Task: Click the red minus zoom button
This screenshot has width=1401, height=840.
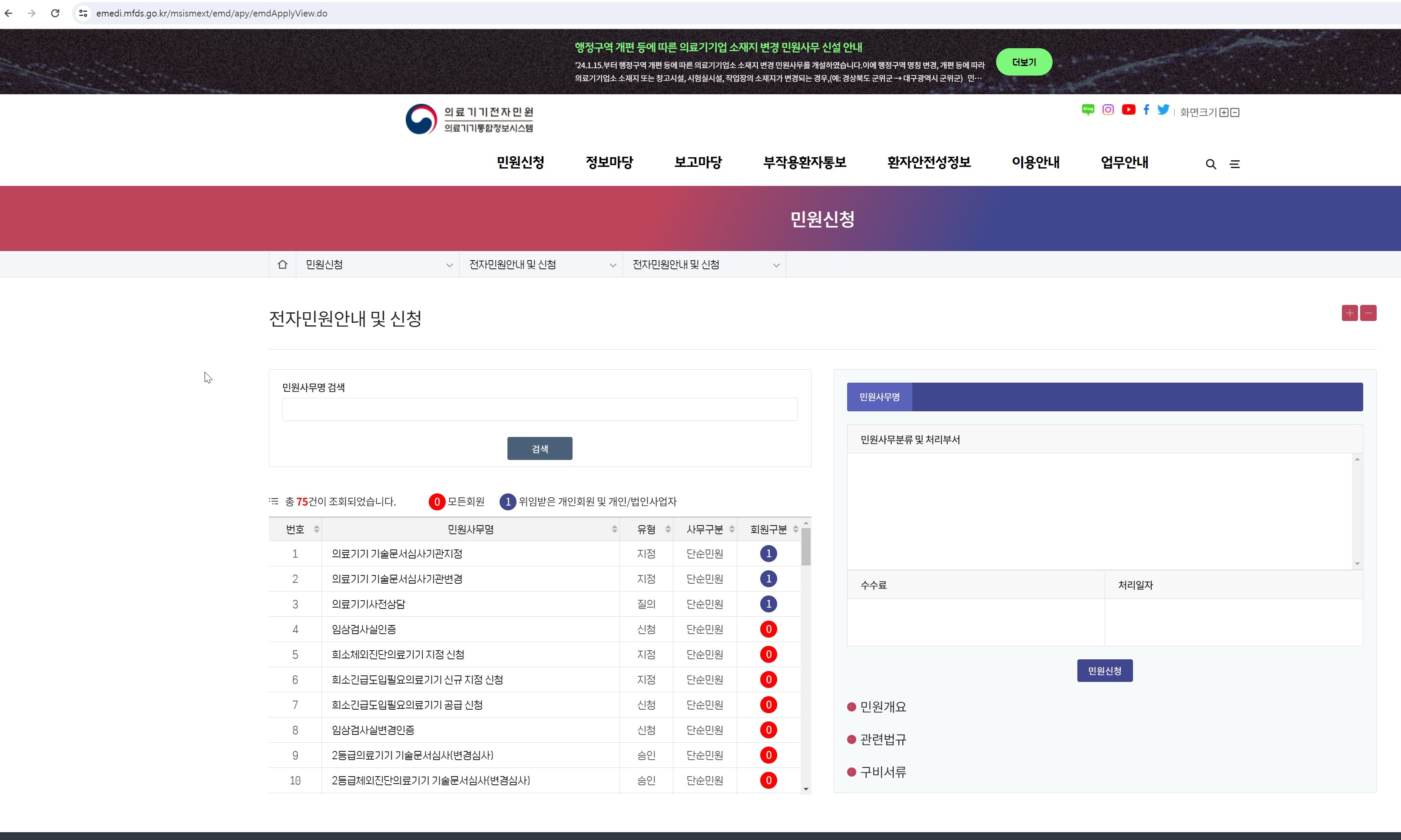Action: pyautogui.click(x=1368, y=313)
